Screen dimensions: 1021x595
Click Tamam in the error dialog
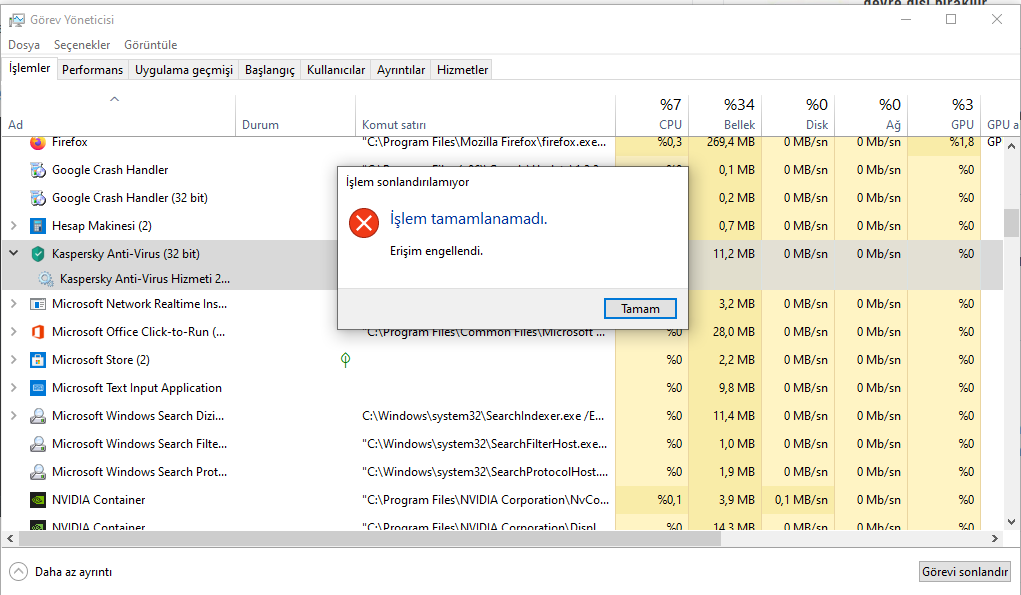[640, 309]
